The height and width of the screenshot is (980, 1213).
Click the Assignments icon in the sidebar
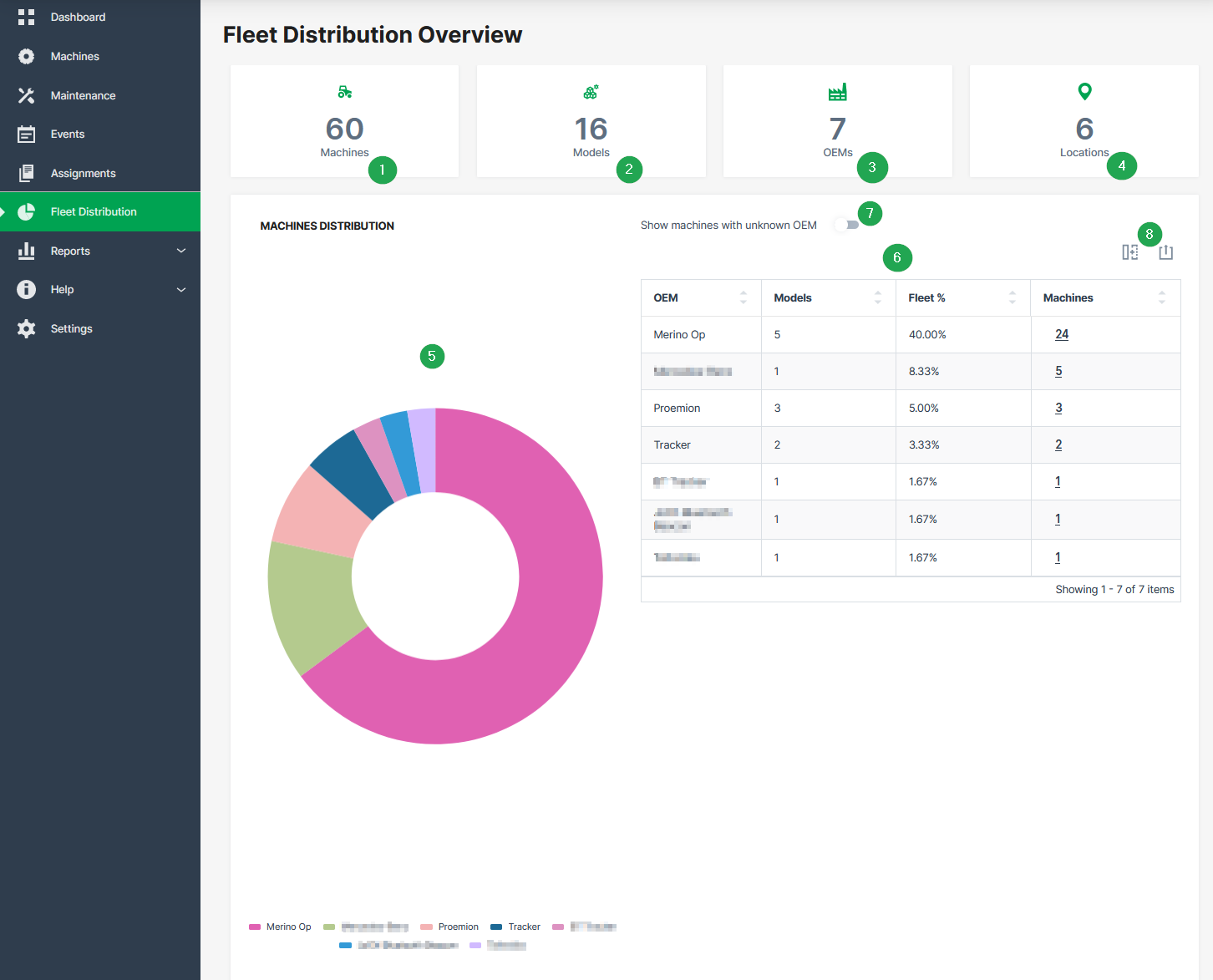(26, 174)
